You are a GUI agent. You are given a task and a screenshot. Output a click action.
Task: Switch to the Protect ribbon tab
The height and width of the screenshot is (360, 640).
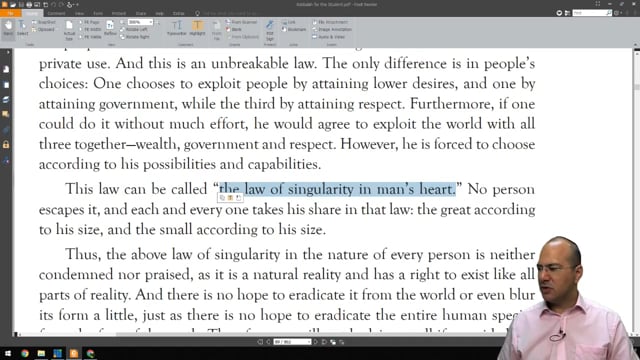(x=119, y=13)
